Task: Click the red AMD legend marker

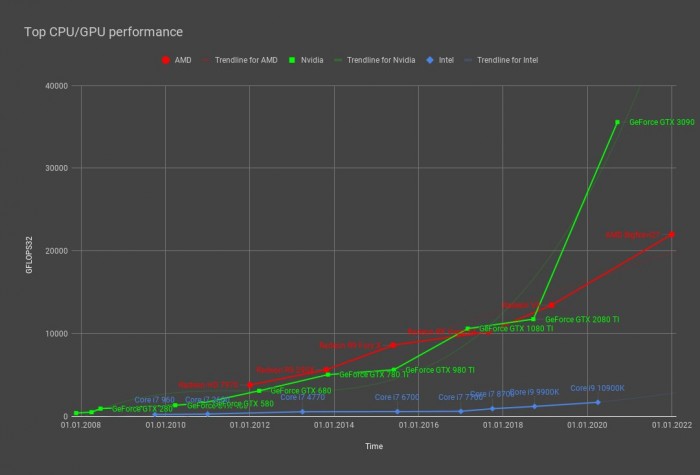Action: (166, 60)
